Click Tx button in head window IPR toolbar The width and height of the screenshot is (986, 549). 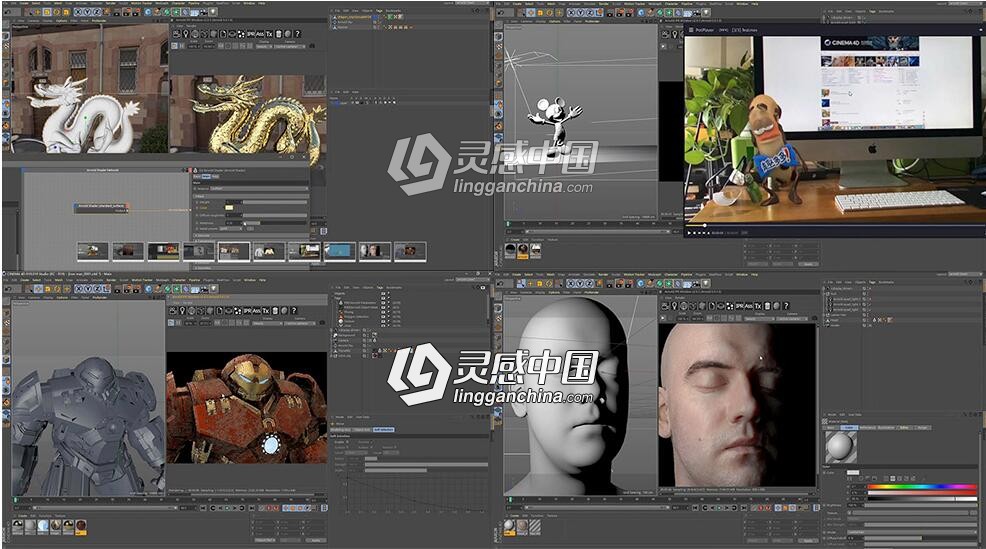tap(758, 306)
